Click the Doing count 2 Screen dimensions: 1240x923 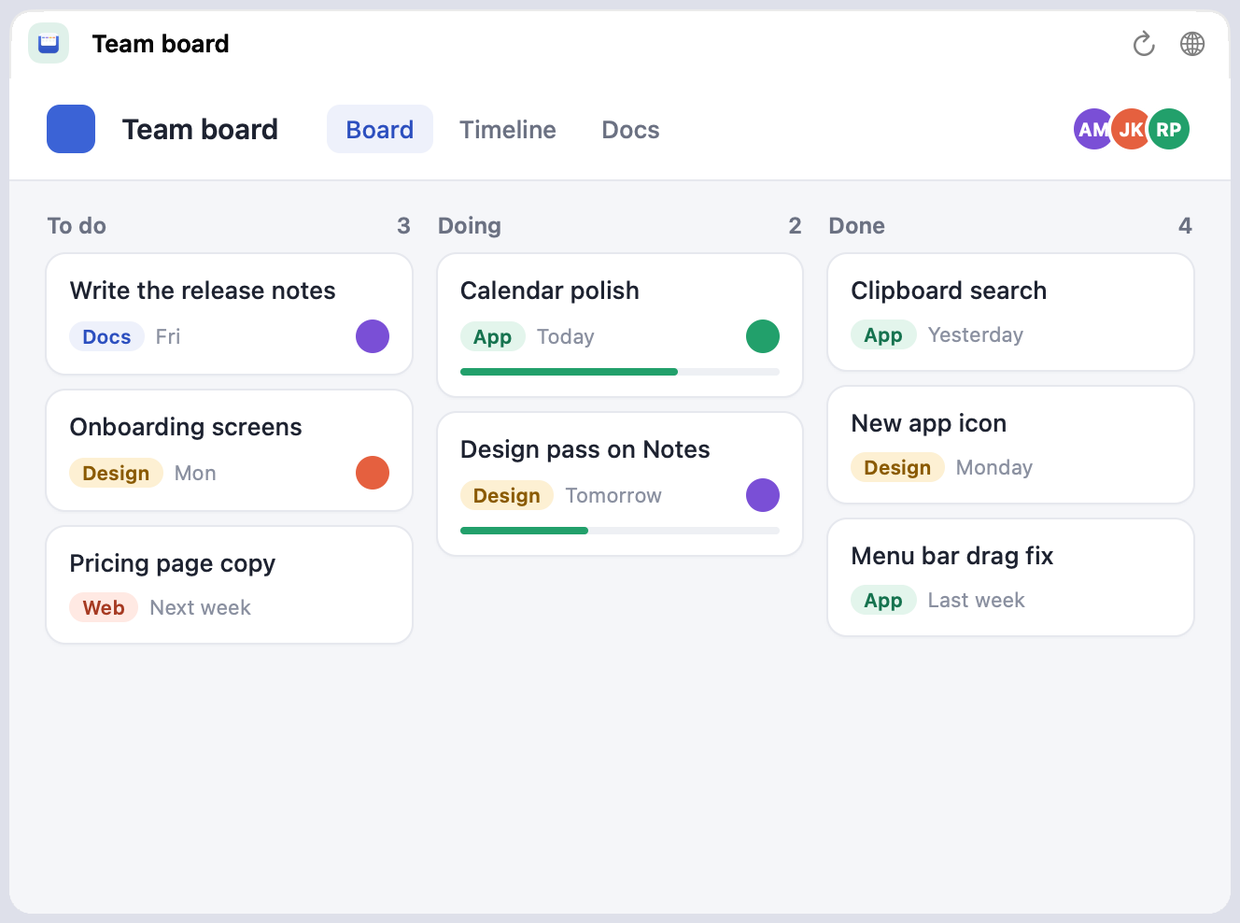(x=795, y=226)
